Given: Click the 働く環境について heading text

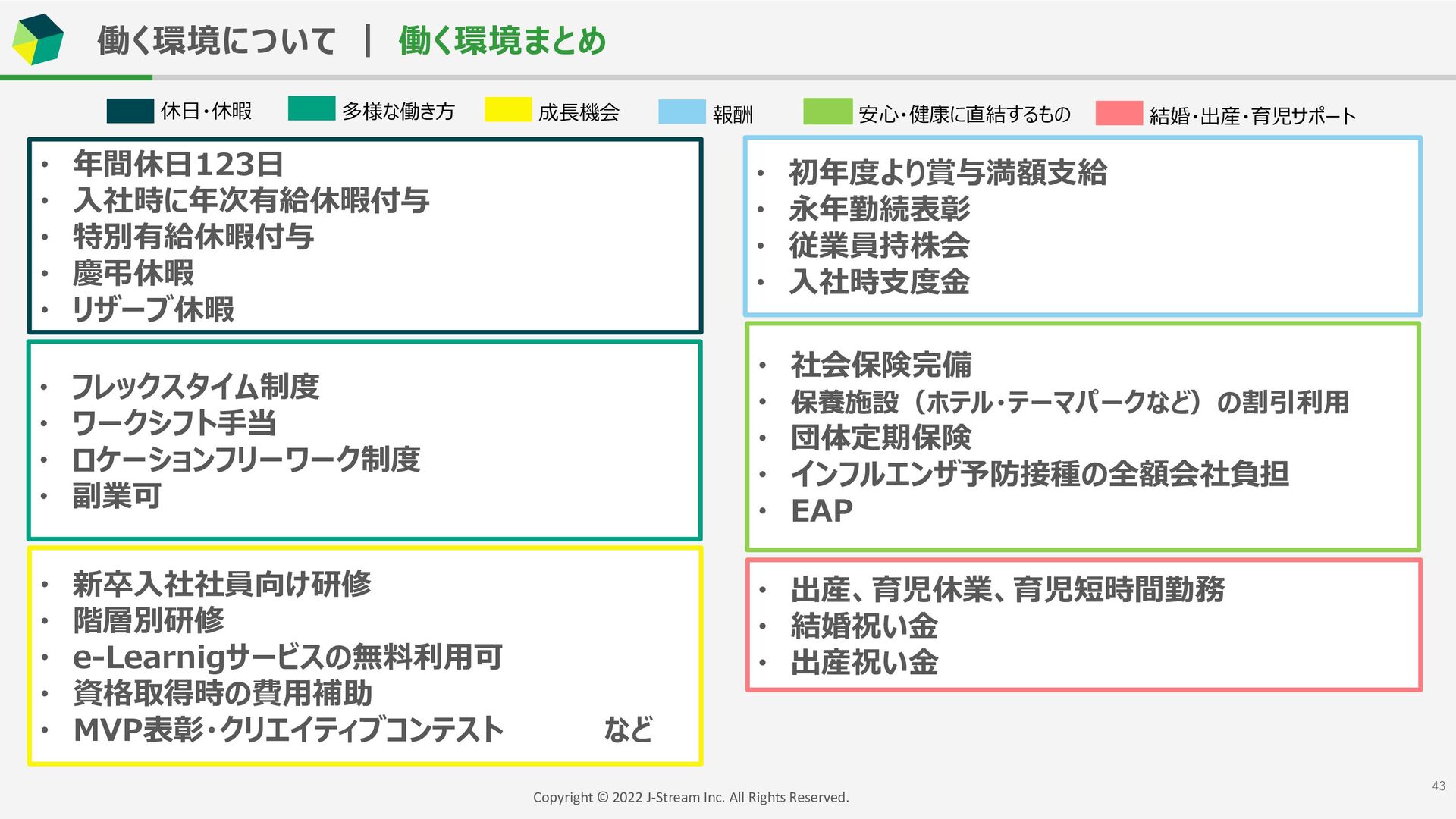Looking at the screenshot, I should (x=216, y=41).
